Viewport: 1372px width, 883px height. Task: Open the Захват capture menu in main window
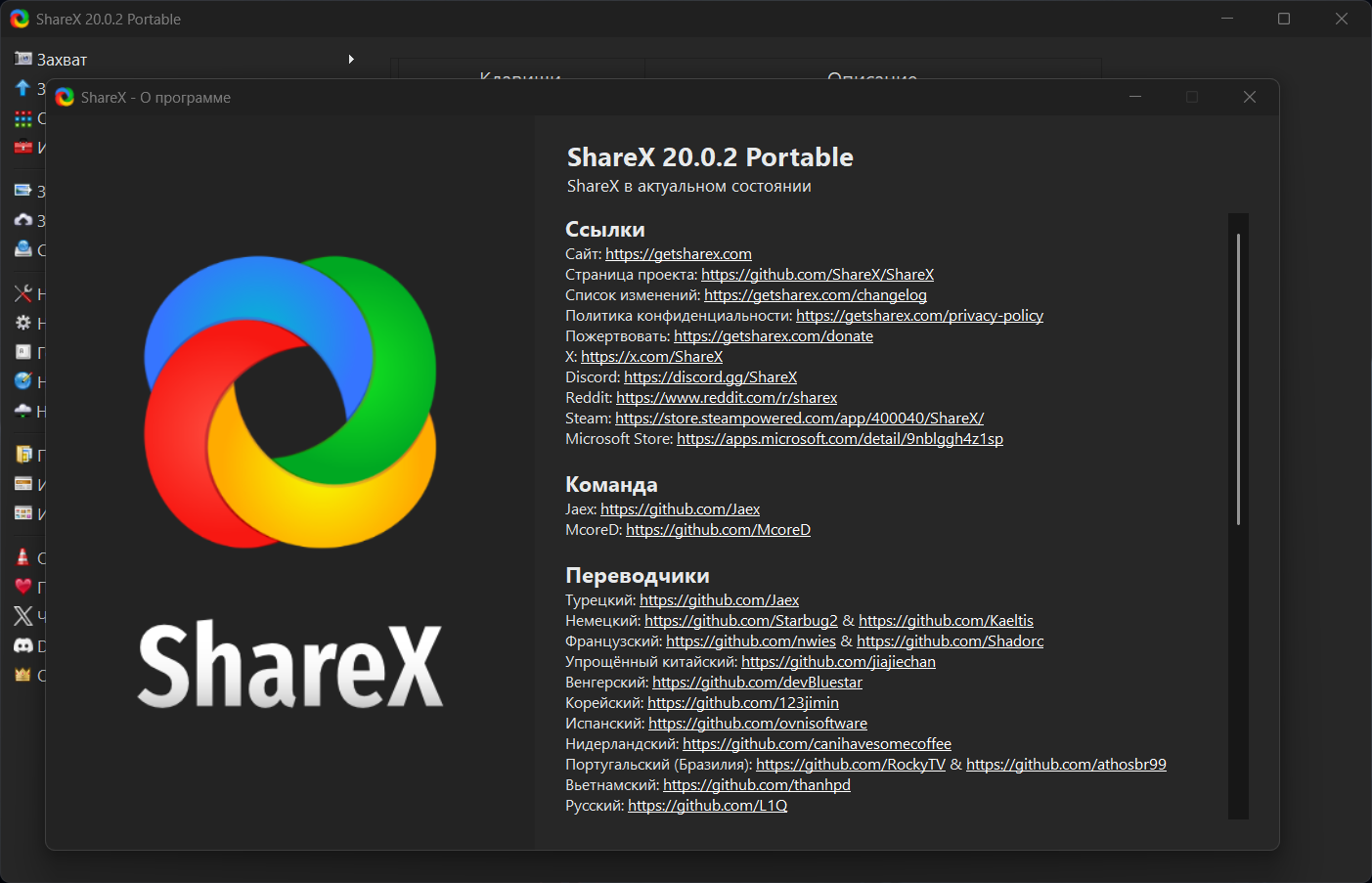tap(186, 60)
